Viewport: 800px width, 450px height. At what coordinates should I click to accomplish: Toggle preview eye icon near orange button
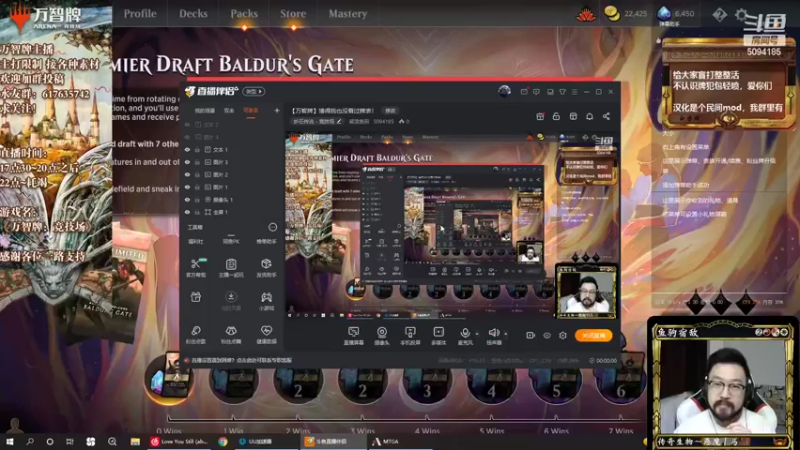pos(546,335)
